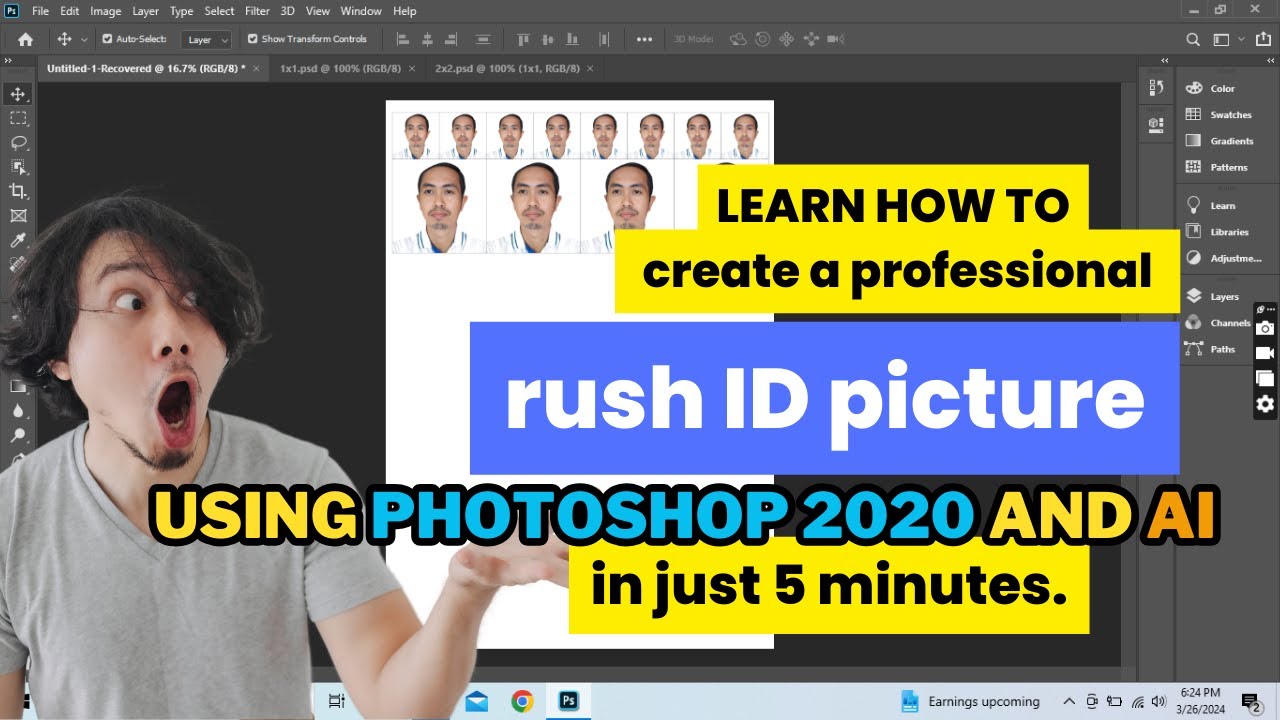Viewport: 1280px width, 720px height.
Task: Select the Frame tool
Action: tap(18, 215)
